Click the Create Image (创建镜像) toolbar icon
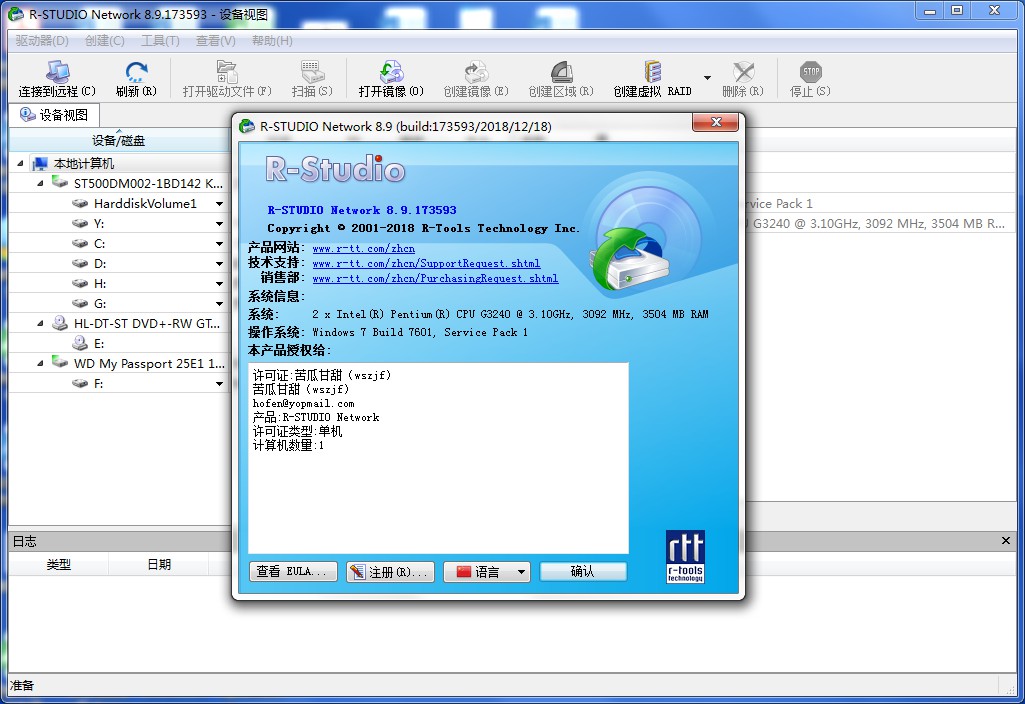1025x704 pixels. (x=476, y=71)
